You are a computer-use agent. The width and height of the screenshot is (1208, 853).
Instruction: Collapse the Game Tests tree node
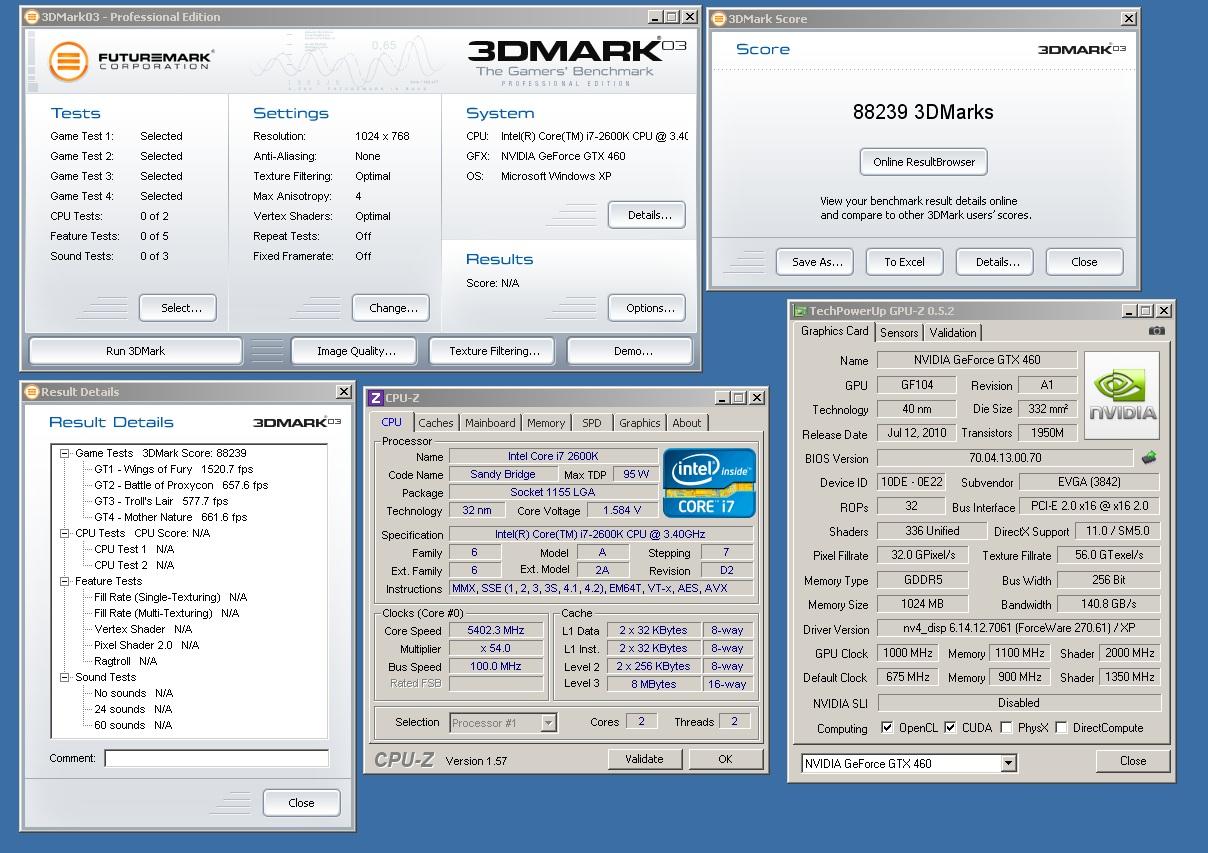64,453
